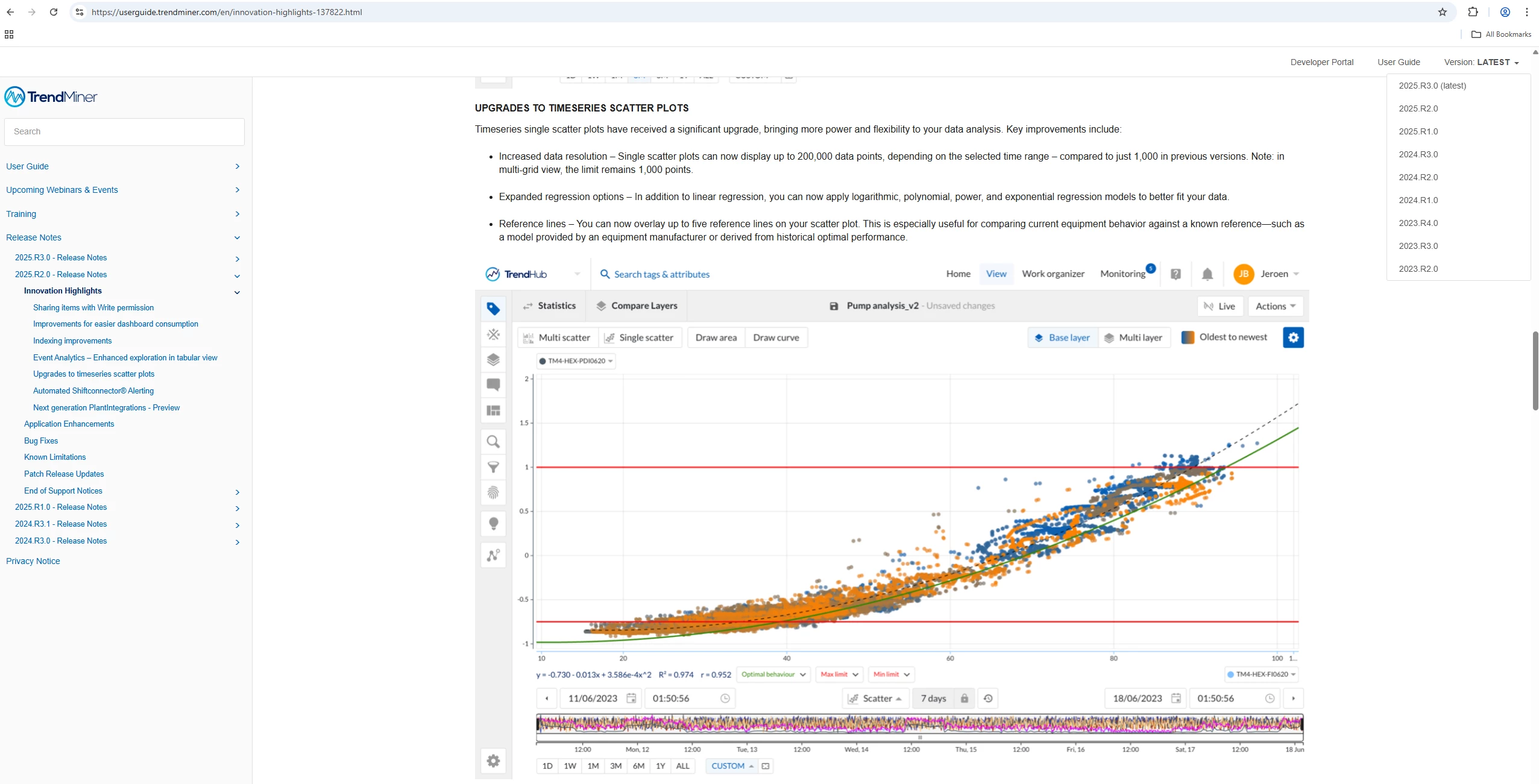Click the tag icon in the TrendHub sidebar
The height and width of the screenshot is (784, 1539).
493,309
